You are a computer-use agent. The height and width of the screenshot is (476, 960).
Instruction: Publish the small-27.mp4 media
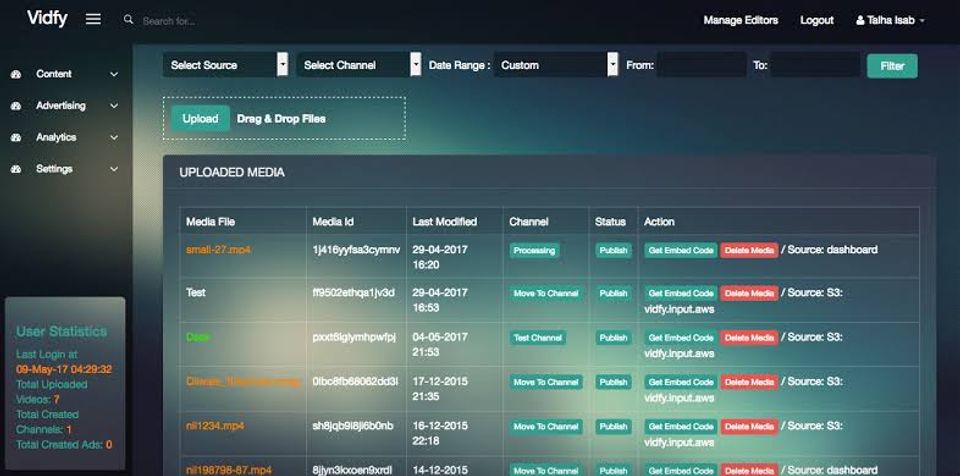(613, 251)
